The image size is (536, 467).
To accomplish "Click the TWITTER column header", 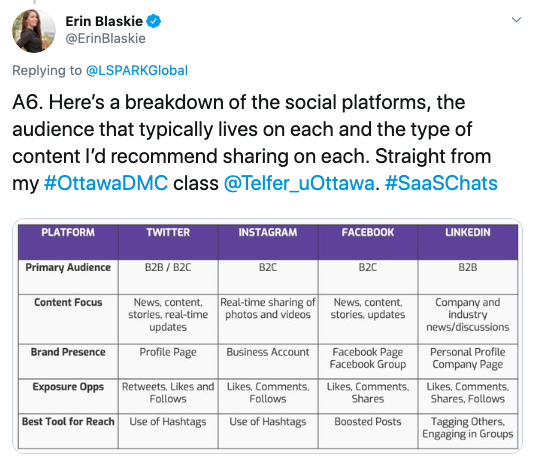I will point(168,242).
